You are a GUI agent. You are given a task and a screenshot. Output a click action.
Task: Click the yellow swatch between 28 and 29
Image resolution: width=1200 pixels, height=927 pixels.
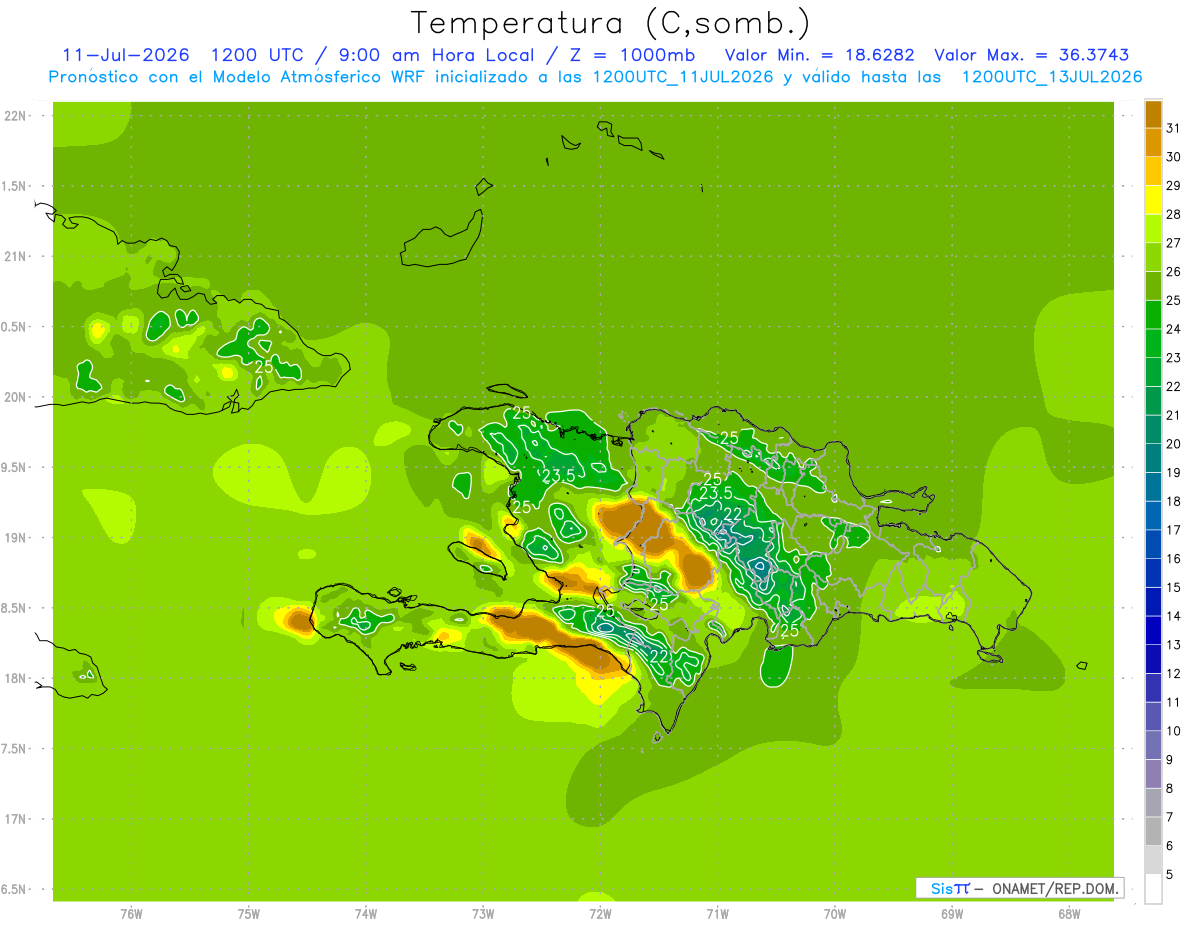(1153, 199)
